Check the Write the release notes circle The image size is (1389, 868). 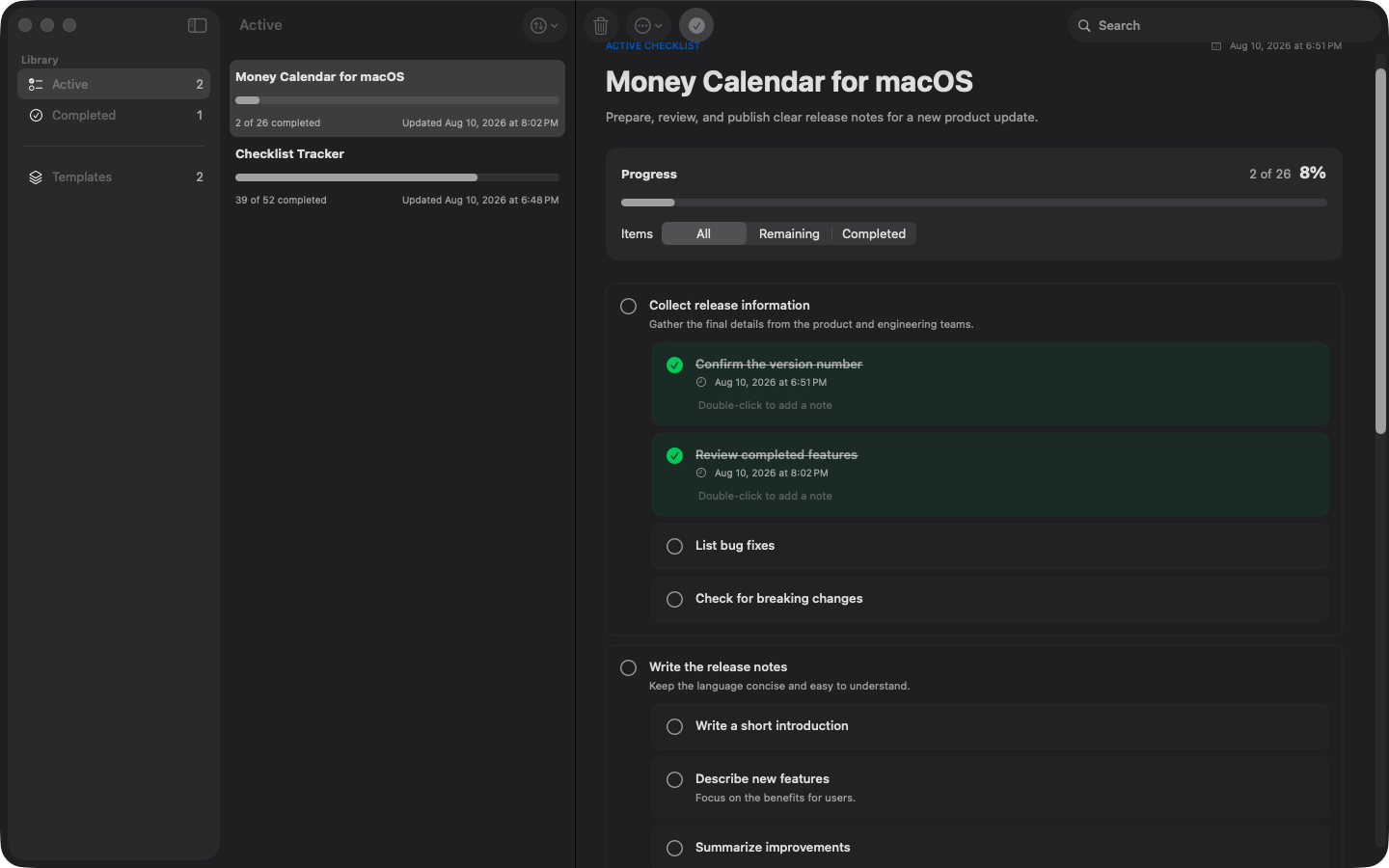tap(629, 667)
